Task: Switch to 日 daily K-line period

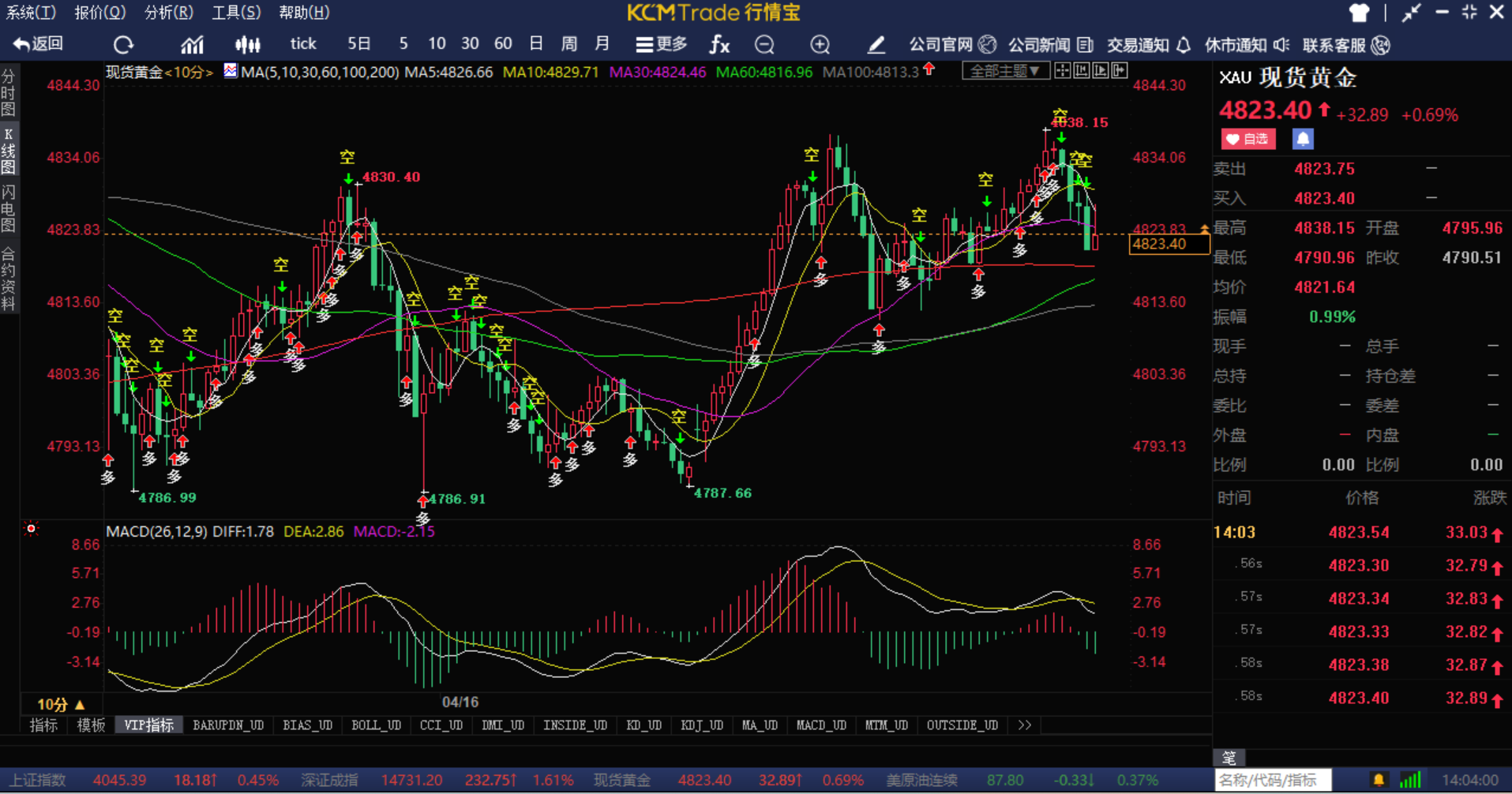Action: (x=536, y=44)
